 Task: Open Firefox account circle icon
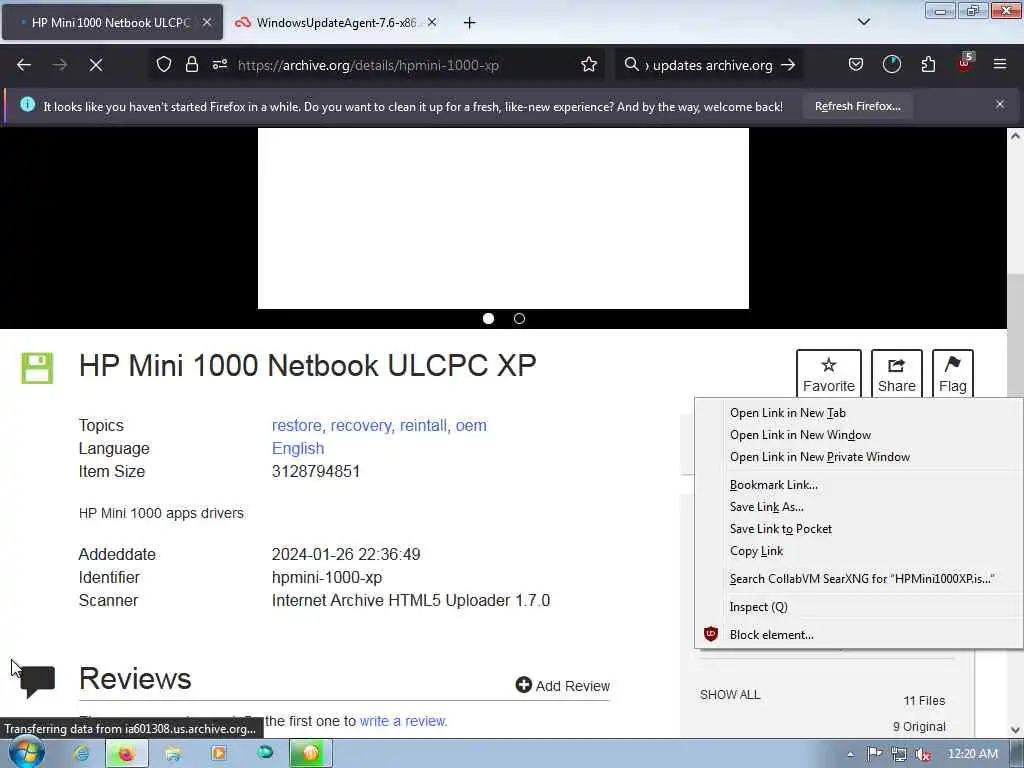tap(891, 65)
